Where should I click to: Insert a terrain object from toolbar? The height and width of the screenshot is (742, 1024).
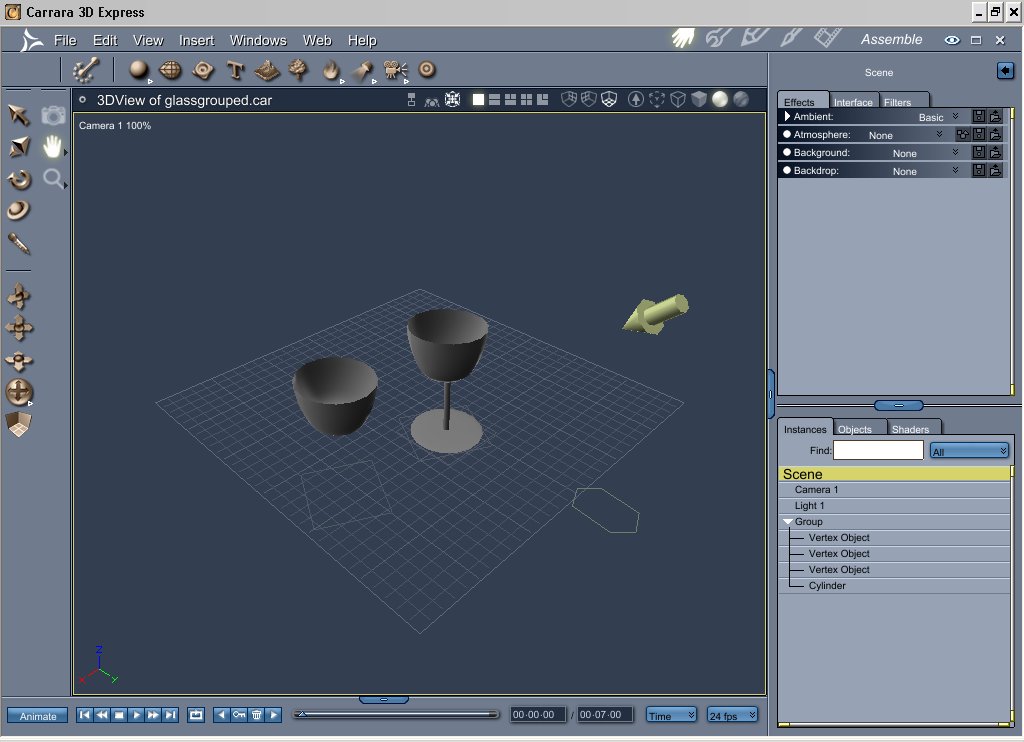click(x=266, y=70)
